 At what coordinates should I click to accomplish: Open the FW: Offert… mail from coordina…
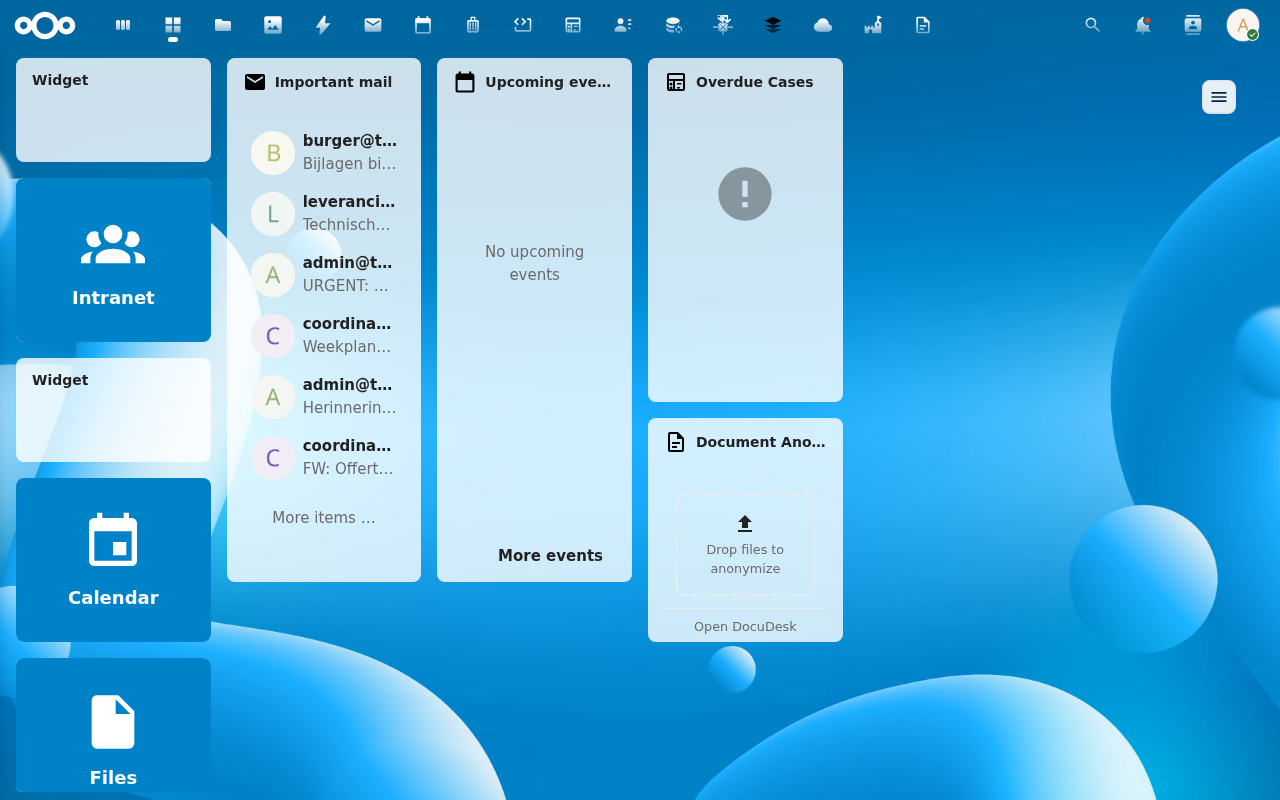324,457
